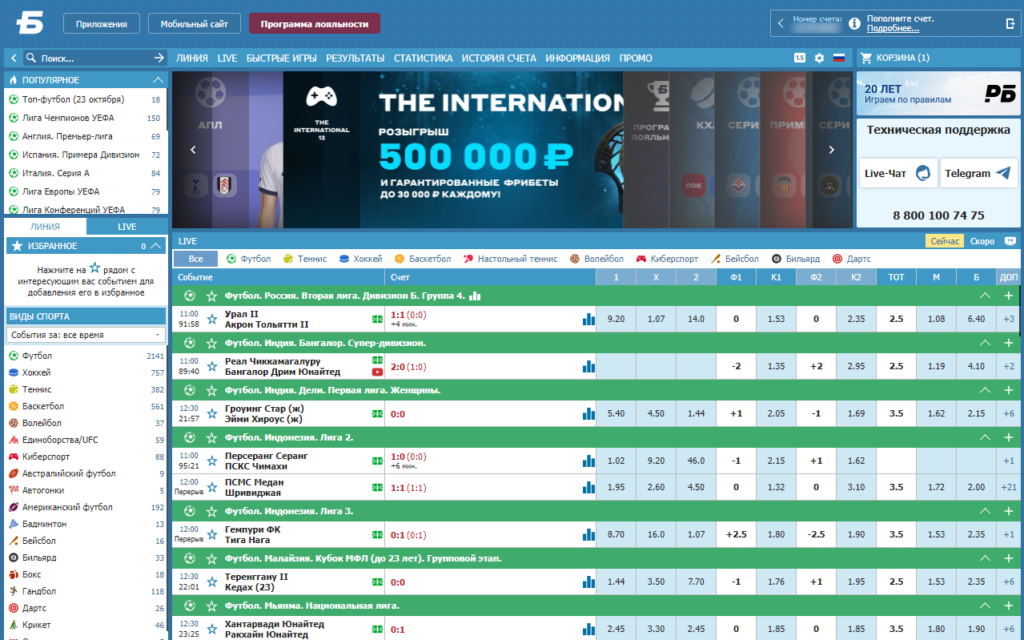This screenshot has height=640, width=1024.
Task: Click the search input field
Action: [x=95, y=58]
